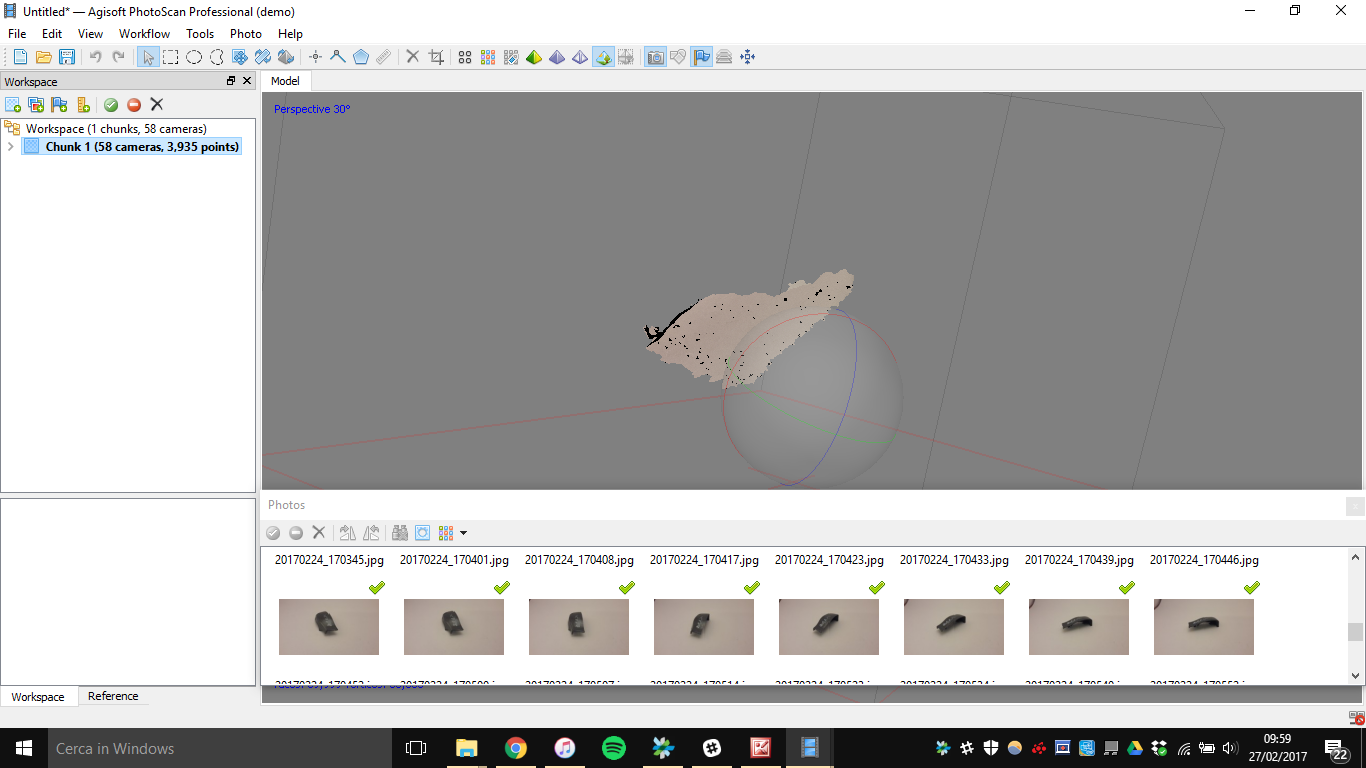This screenshot has height=768, width=1366.
Task: Show dense cloud classes view
Action: click(x=511, y=57)
